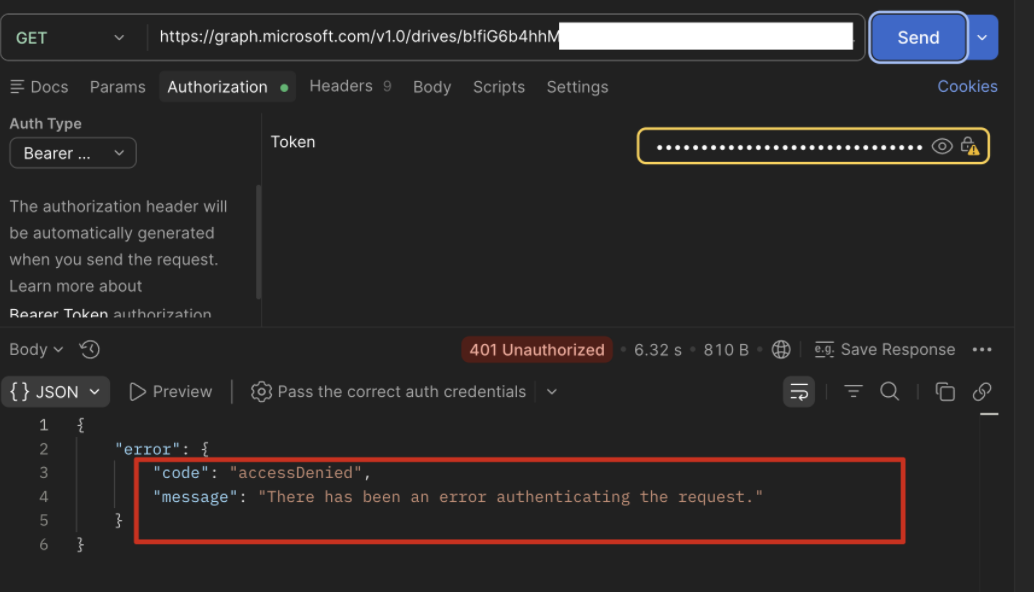Click the request URL field
Image resolution: width=1034 pixels, height=592 pixels.
pos(505,37)
